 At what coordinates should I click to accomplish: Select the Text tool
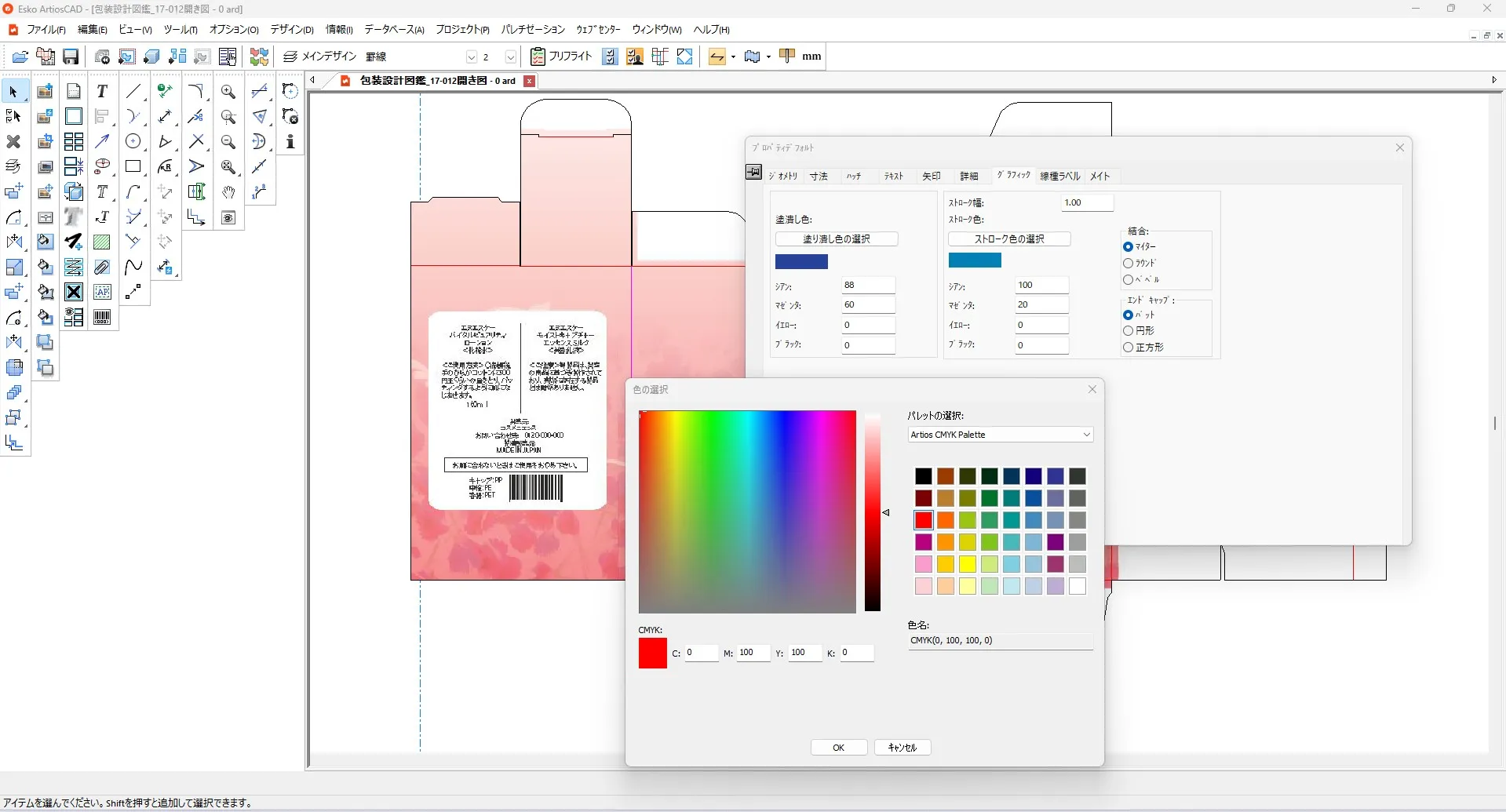point(102,91)
